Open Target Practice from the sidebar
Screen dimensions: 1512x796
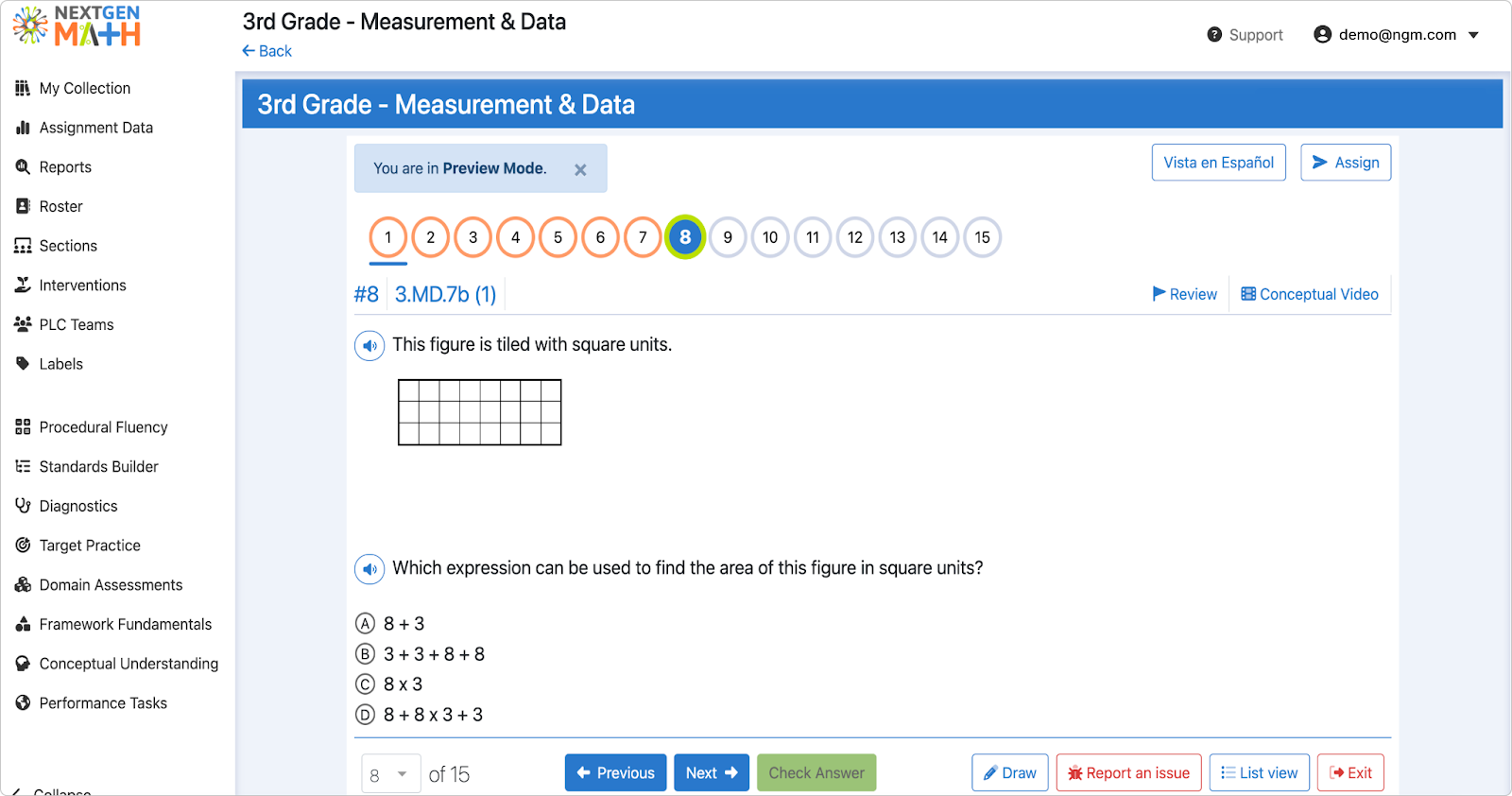coord(89,545)
